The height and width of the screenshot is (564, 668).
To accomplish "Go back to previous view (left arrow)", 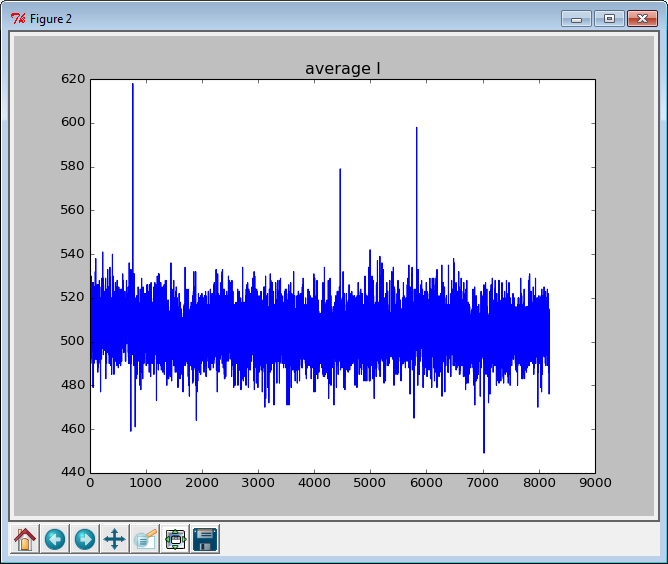I will coord(55,539).
